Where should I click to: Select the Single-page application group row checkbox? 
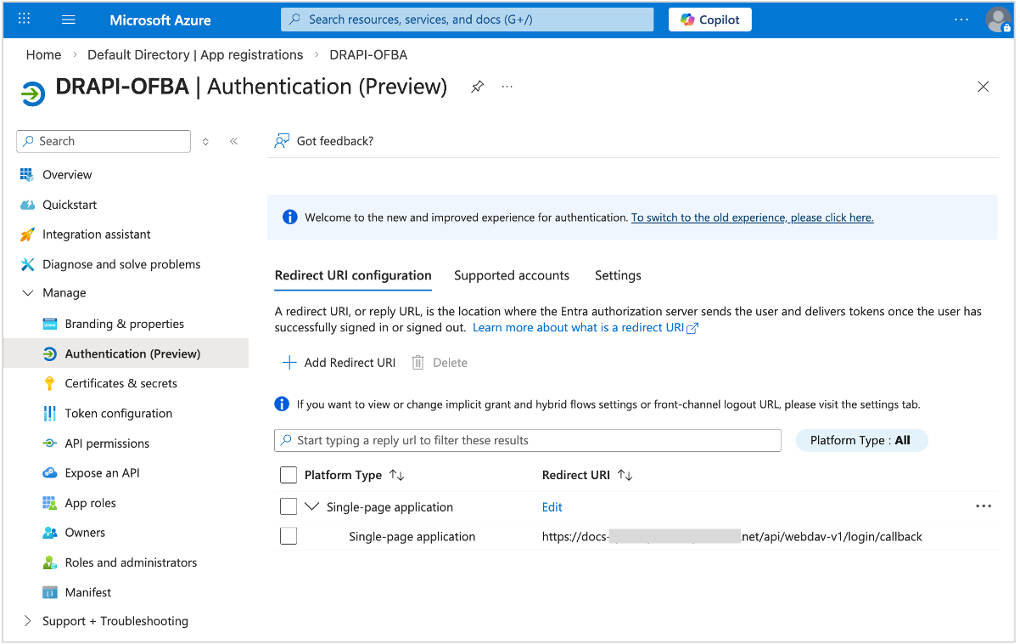(288, 507)
